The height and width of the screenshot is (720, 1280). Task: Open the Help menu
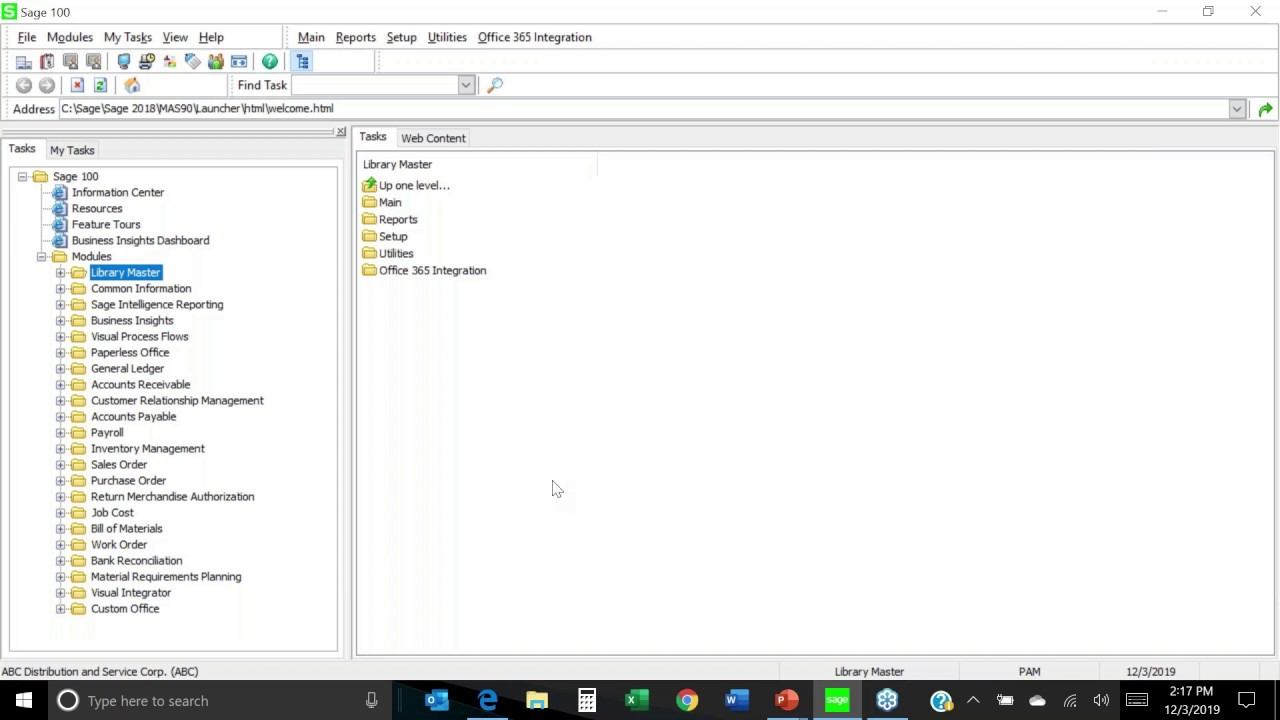click(x=211, y=37)
